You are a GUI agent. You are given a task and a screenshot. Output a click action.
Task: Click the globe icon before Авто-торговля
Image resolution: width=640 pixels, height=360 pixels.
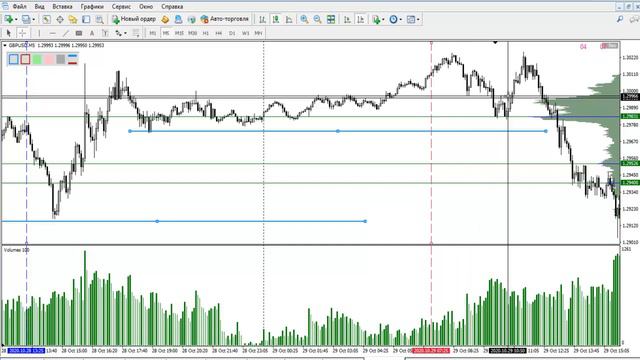point(191,19)
